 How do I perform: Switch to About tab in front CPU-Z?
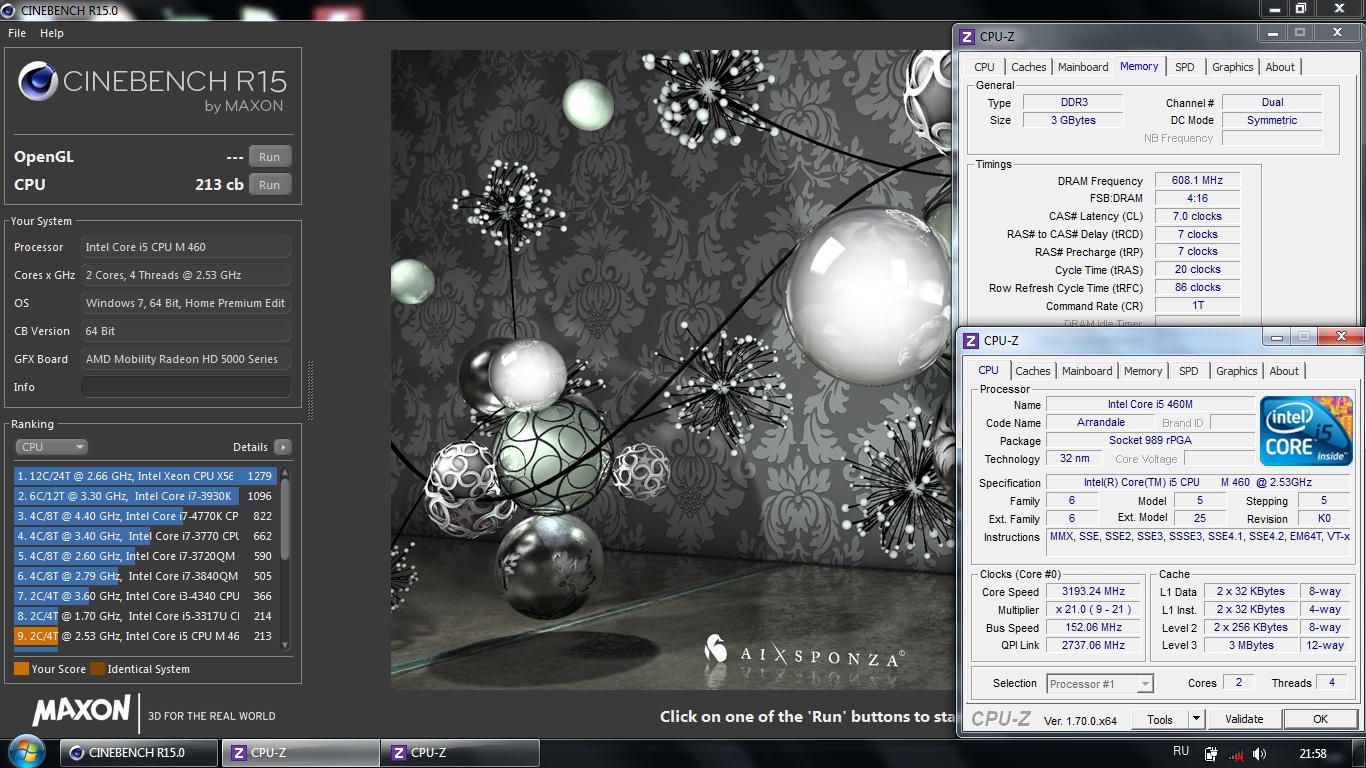point(1284,371)
